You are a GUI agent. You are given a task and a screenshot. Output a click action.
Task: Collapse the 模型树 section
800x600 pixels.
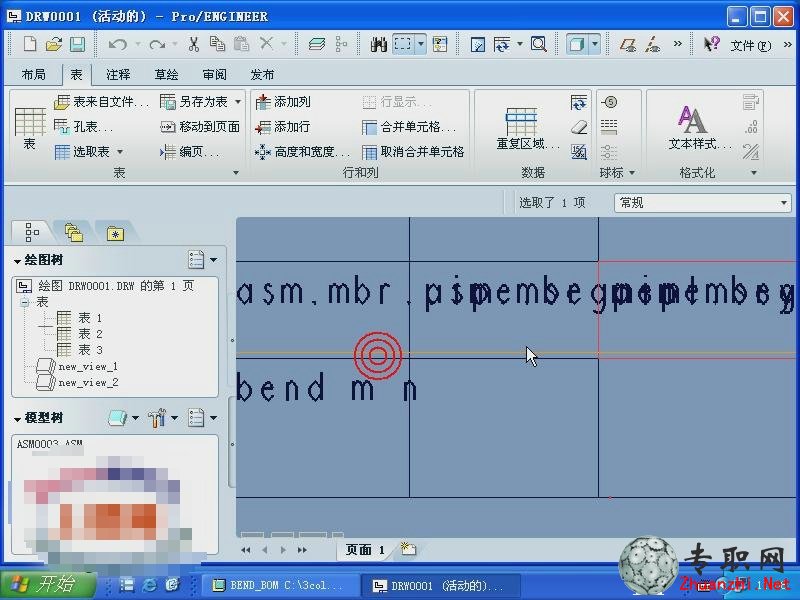tap(17, 419)
